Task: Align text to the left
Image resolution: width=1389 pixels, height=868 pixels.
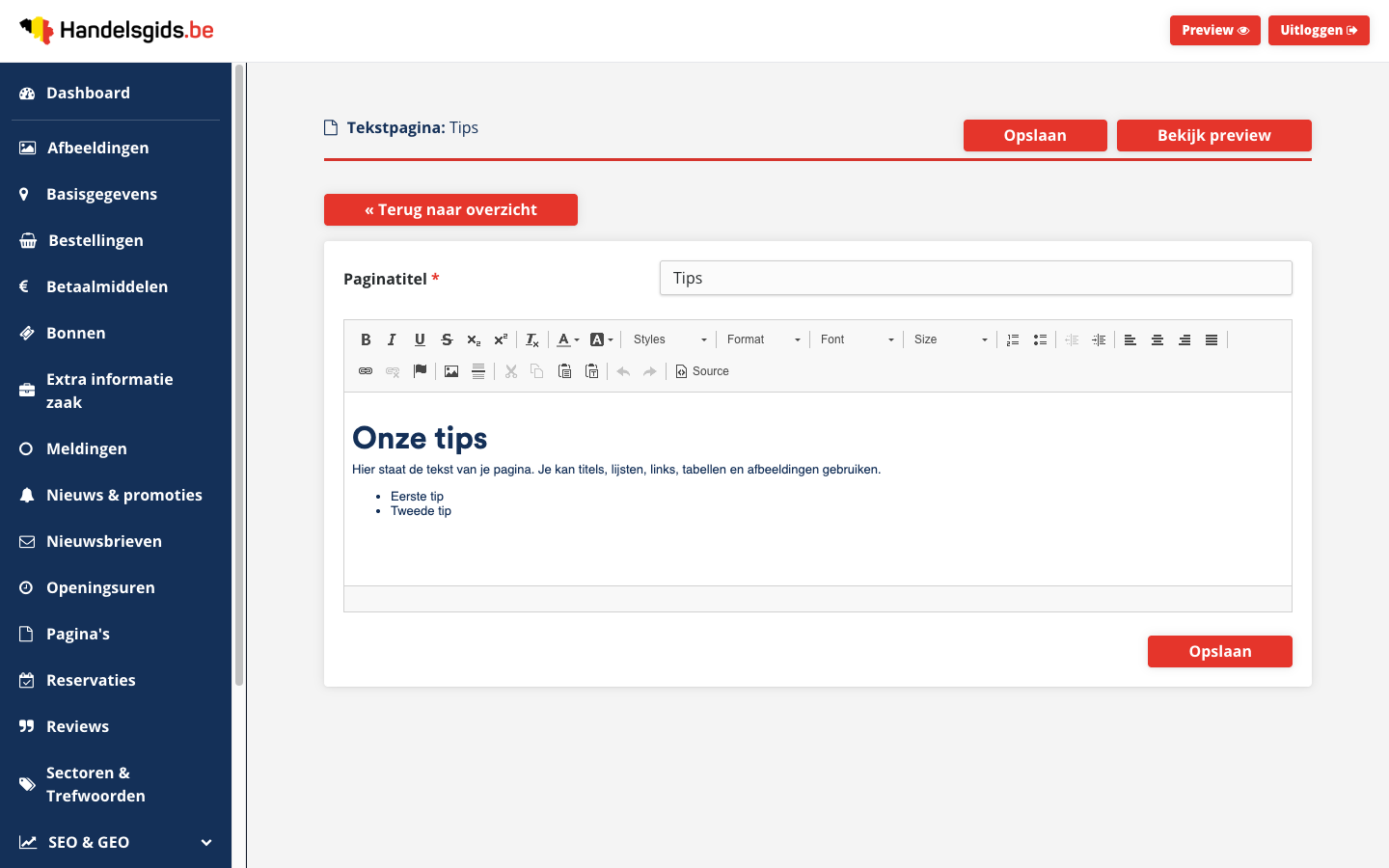Action: point(1130,339)
